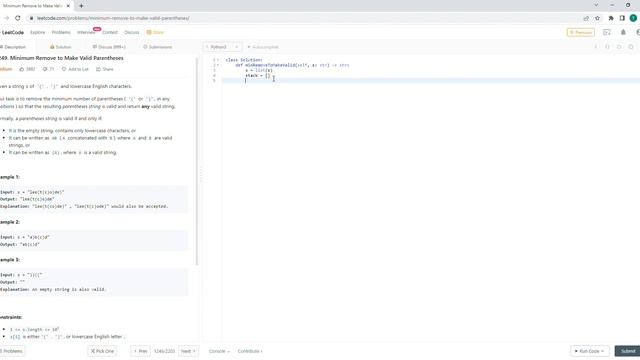Image resolution: width=640 pixels, height=360 pixels.
Task: Open the browser side panel icon
Action: pos(622,18)
